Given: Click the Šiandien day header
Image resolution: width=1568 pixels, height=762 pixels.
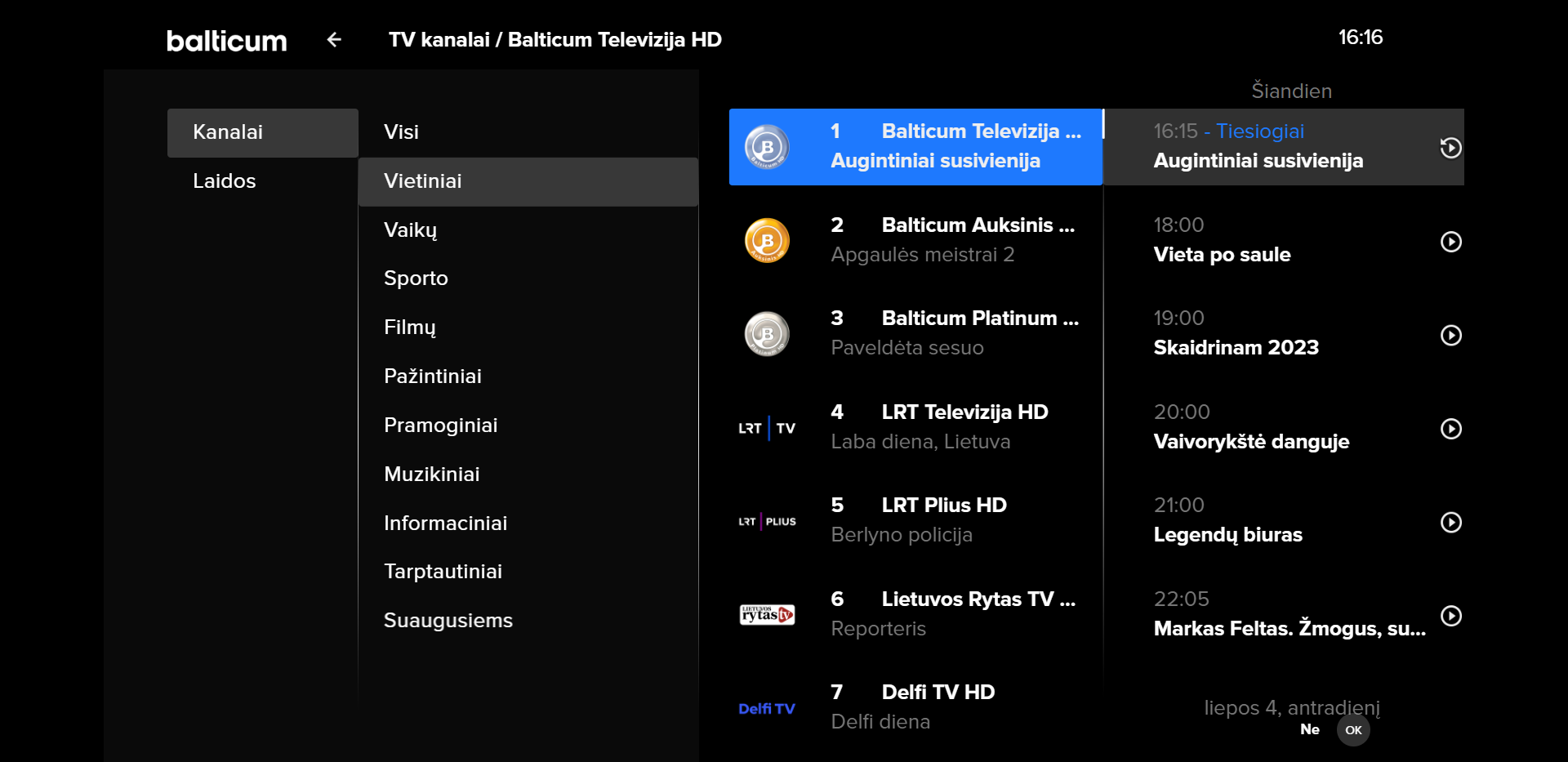Looking at the screenshot, I should tap(1292, 91).
